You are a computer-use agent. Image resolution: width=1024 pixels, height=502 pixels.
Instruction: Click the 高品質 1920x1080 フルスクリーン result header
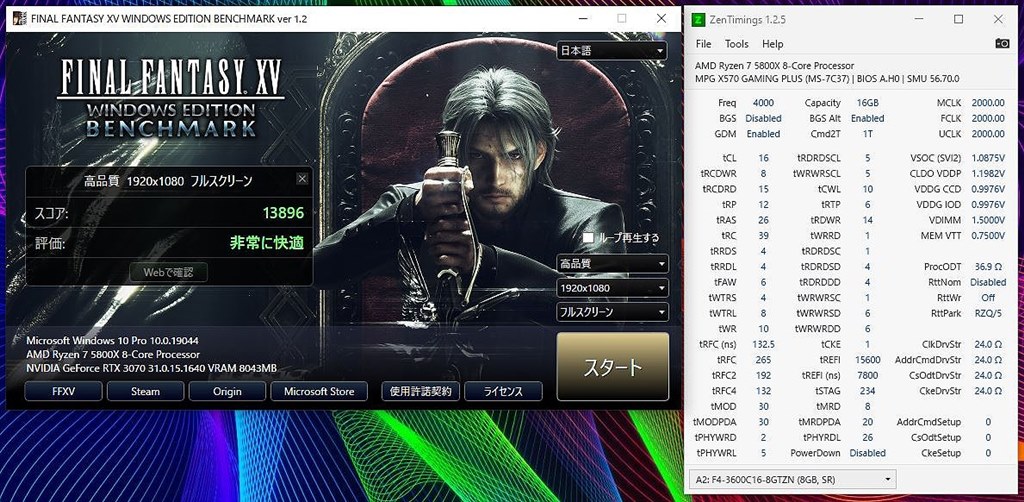pyautogui.click(x=168, y=181)
